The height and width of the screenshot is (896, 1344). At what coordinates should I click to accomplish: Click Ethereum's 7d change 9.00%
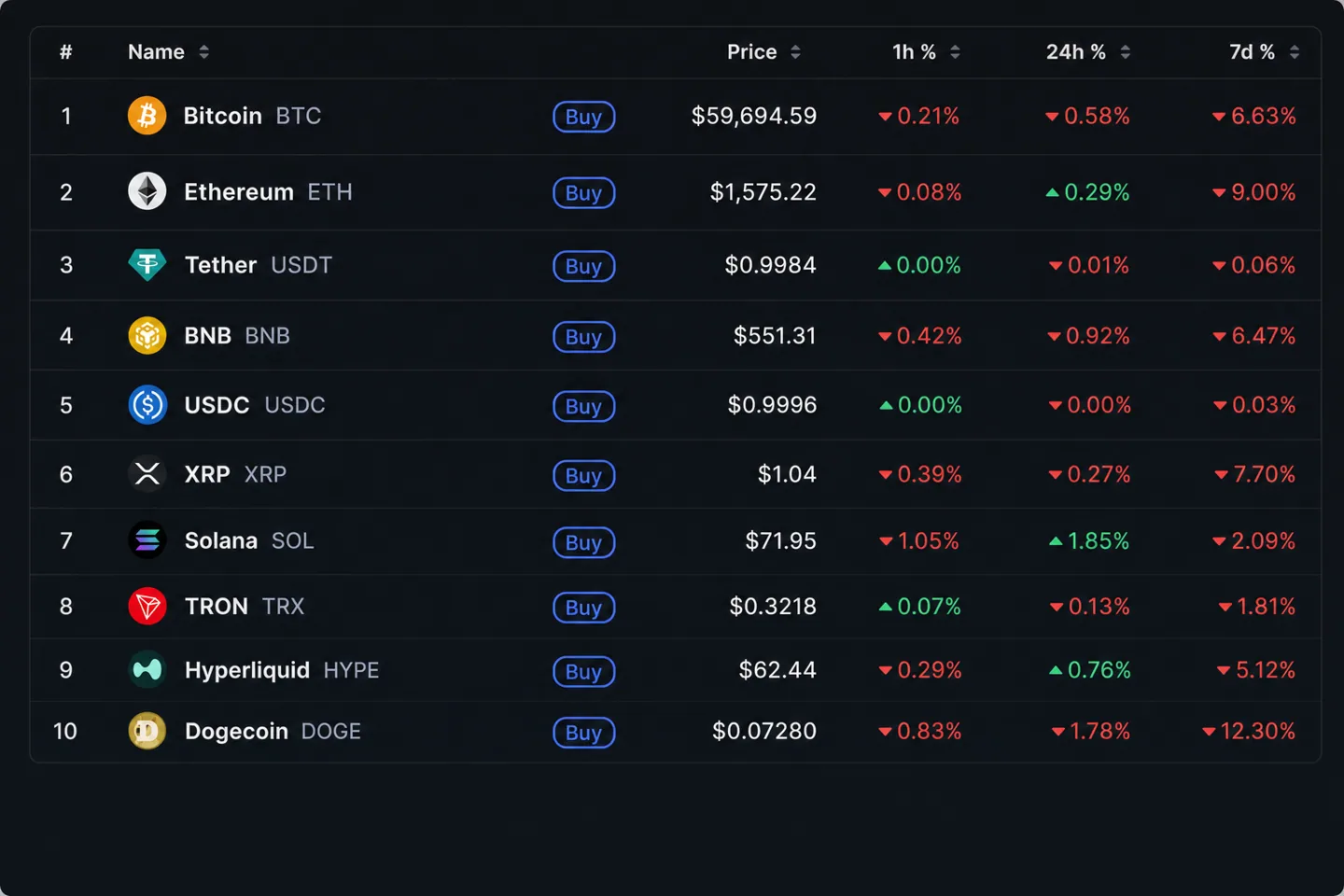pos(1254,192)
